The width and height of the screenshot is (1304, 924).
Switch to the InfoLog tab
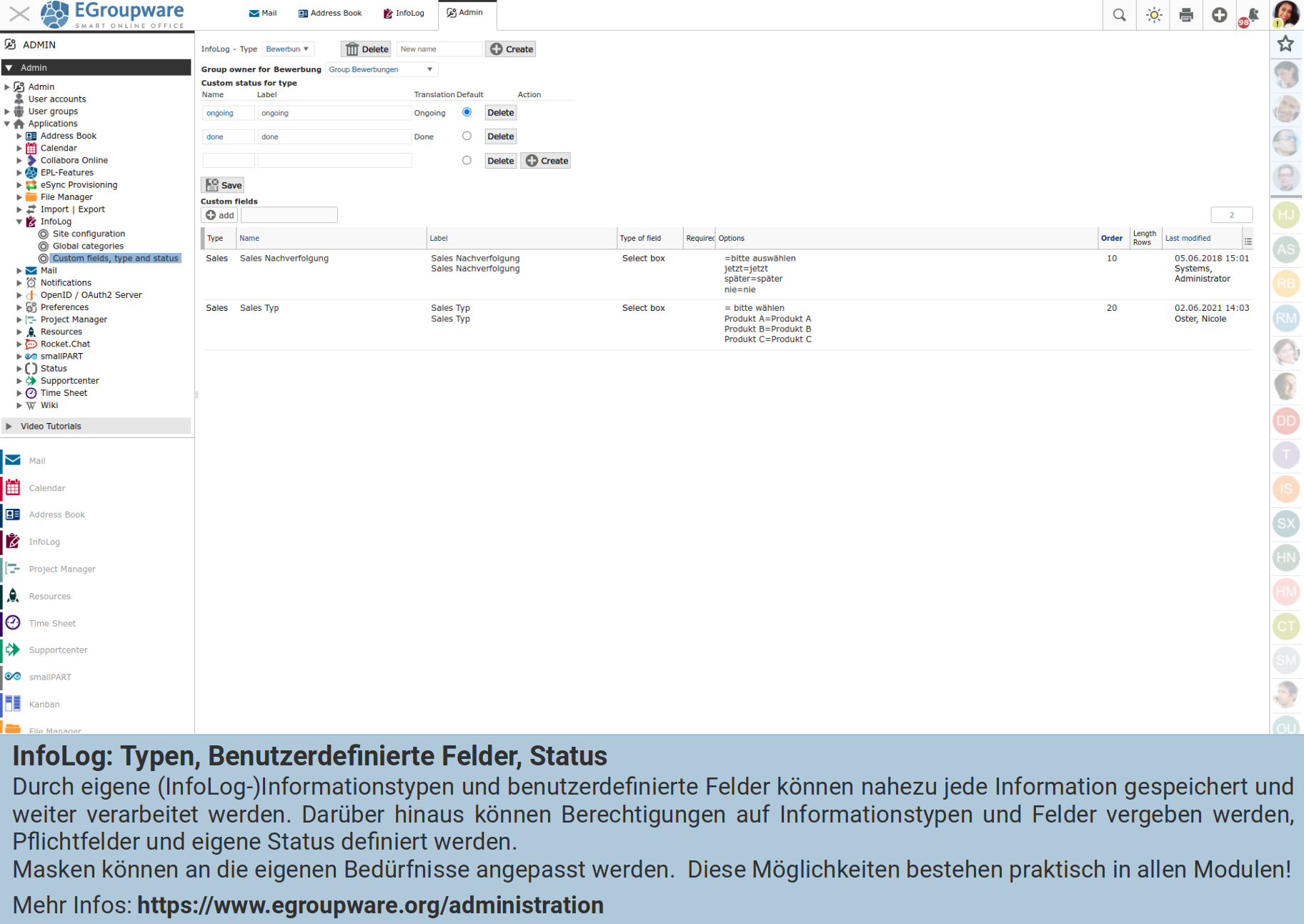(404, 13)
